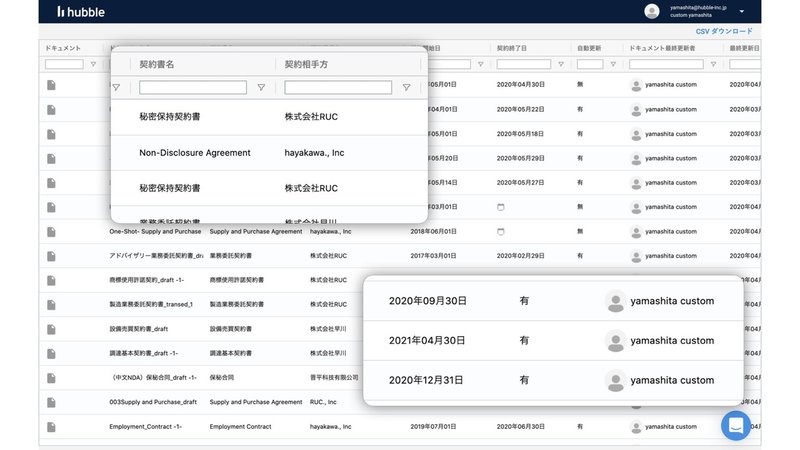This screenshot has width=800, height=450.
Task: Expand the user account dropdown arrow
Action: pos(741,11)
